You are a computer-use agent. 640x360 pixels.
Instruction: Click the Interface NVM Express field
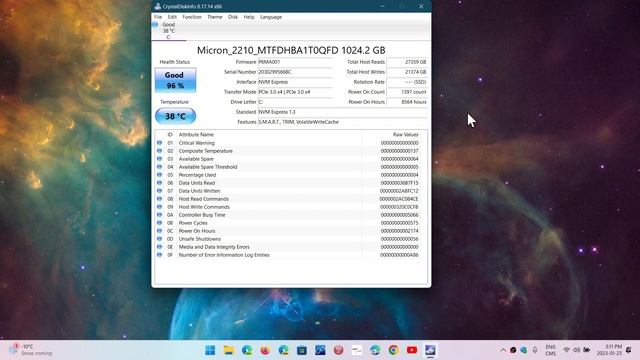295,82
